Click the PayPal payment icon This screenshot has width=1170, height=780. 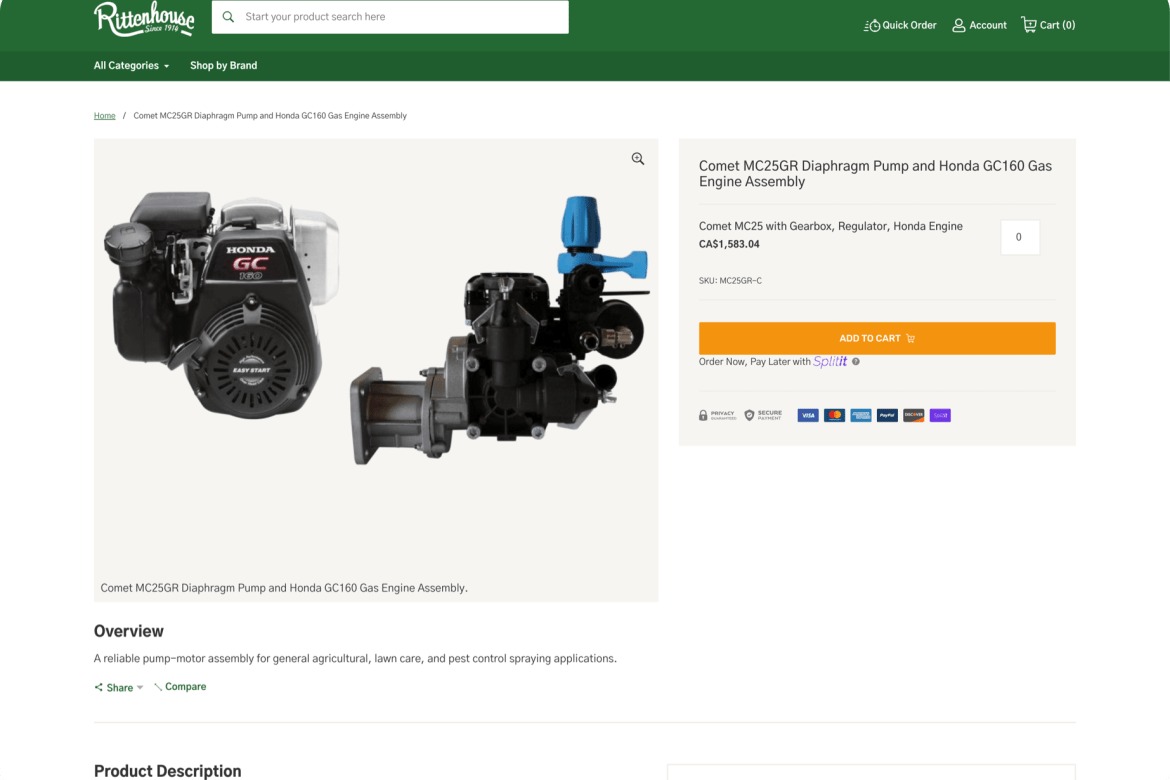887,415
